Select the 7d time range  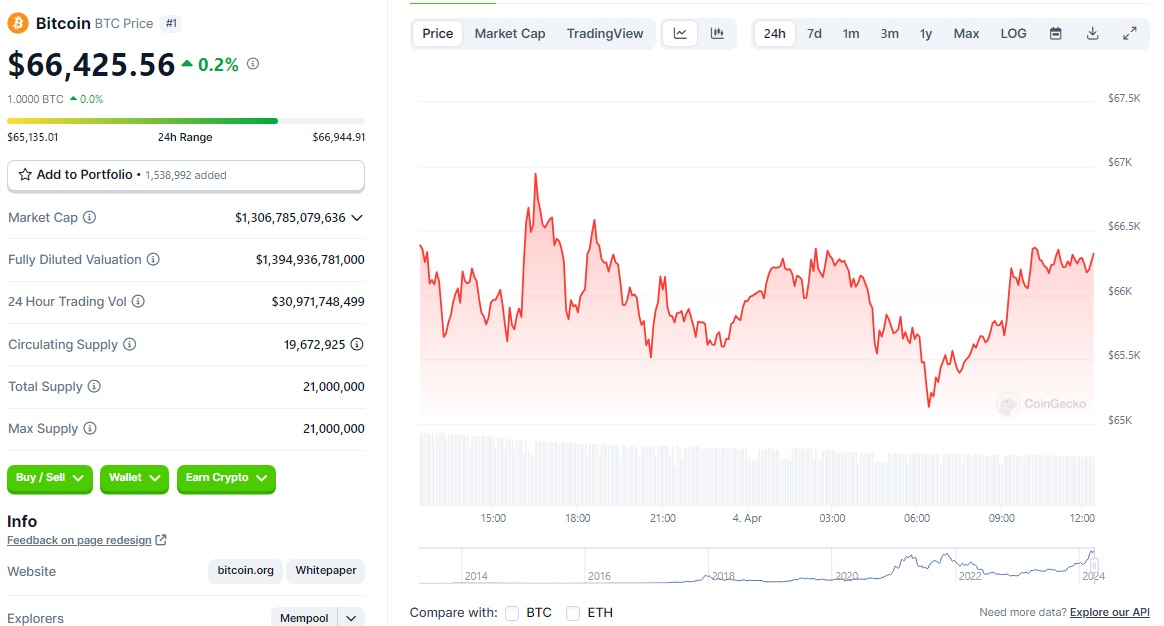coord(814,33)
